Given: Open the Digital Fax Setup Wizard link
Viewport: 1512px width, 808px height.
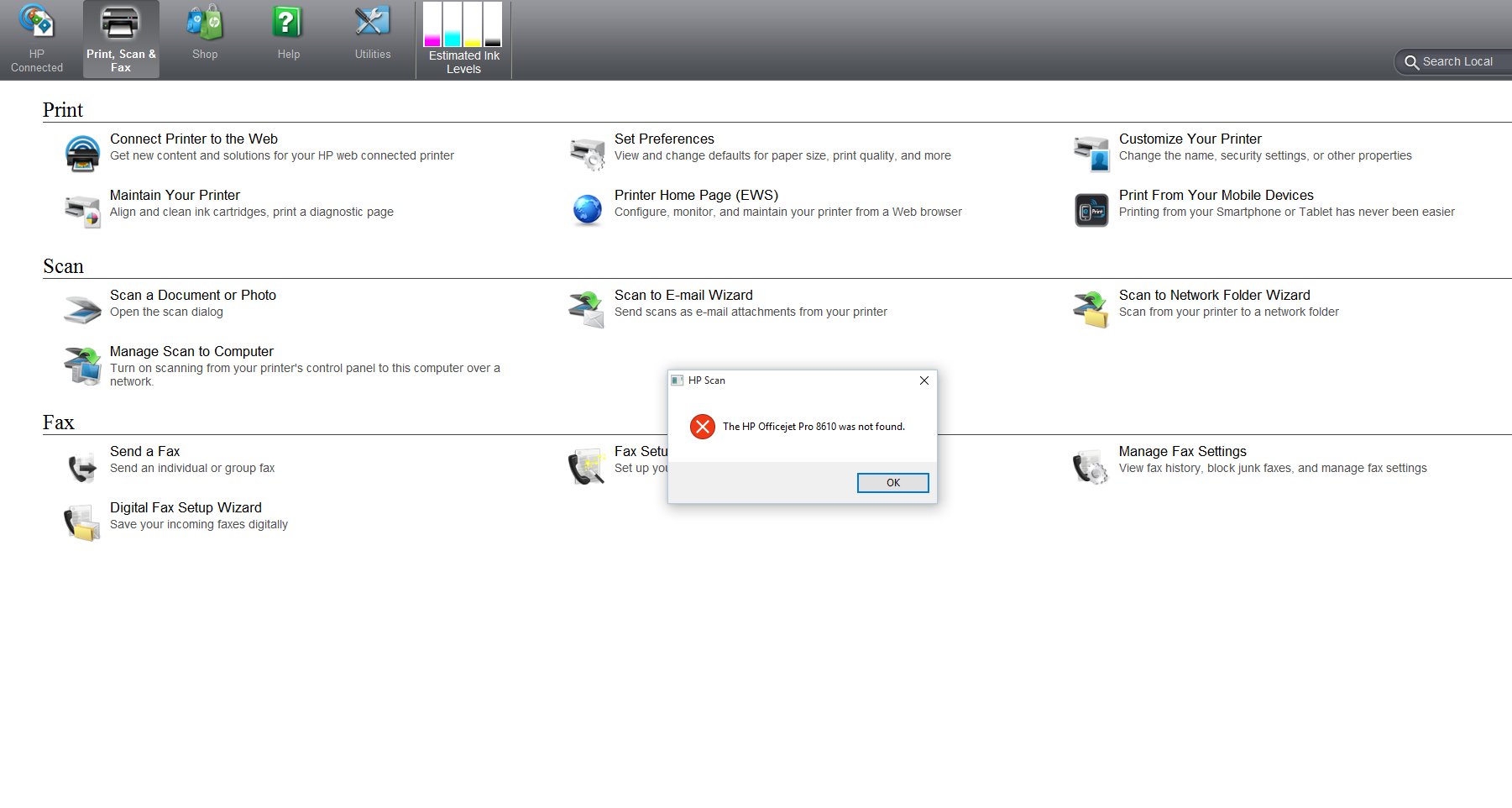Looking at the screenshot, I should tap(186, 508).
